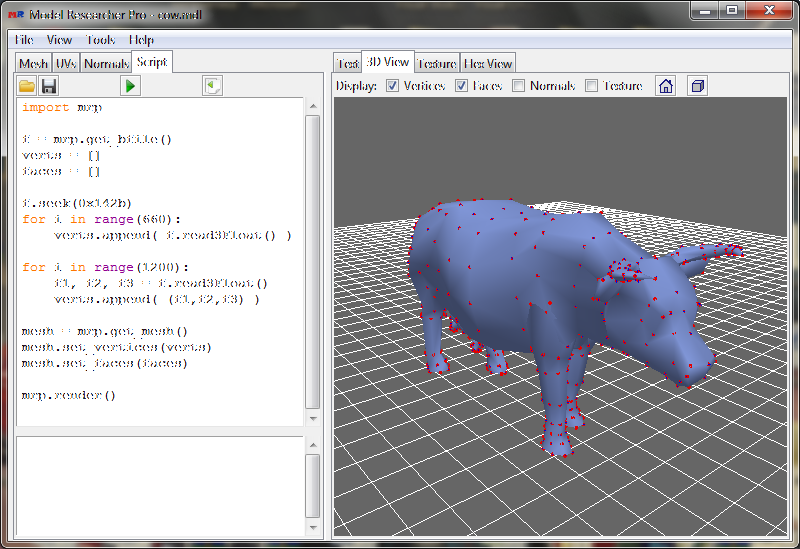Click the greyed-out icon right of Run

[212, 86]
